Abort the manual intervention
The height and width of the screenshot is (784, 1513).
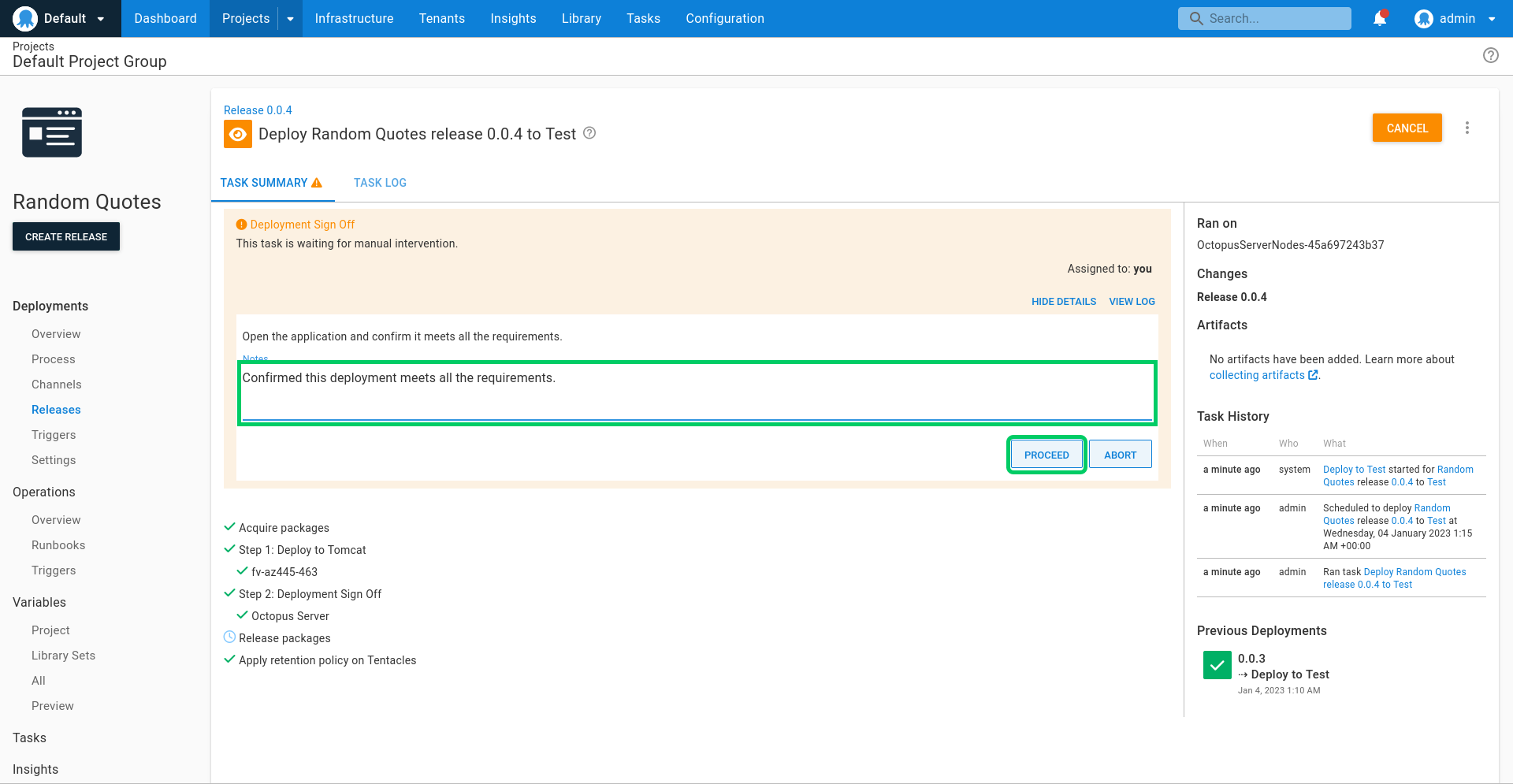click(x=1120, y=455)
